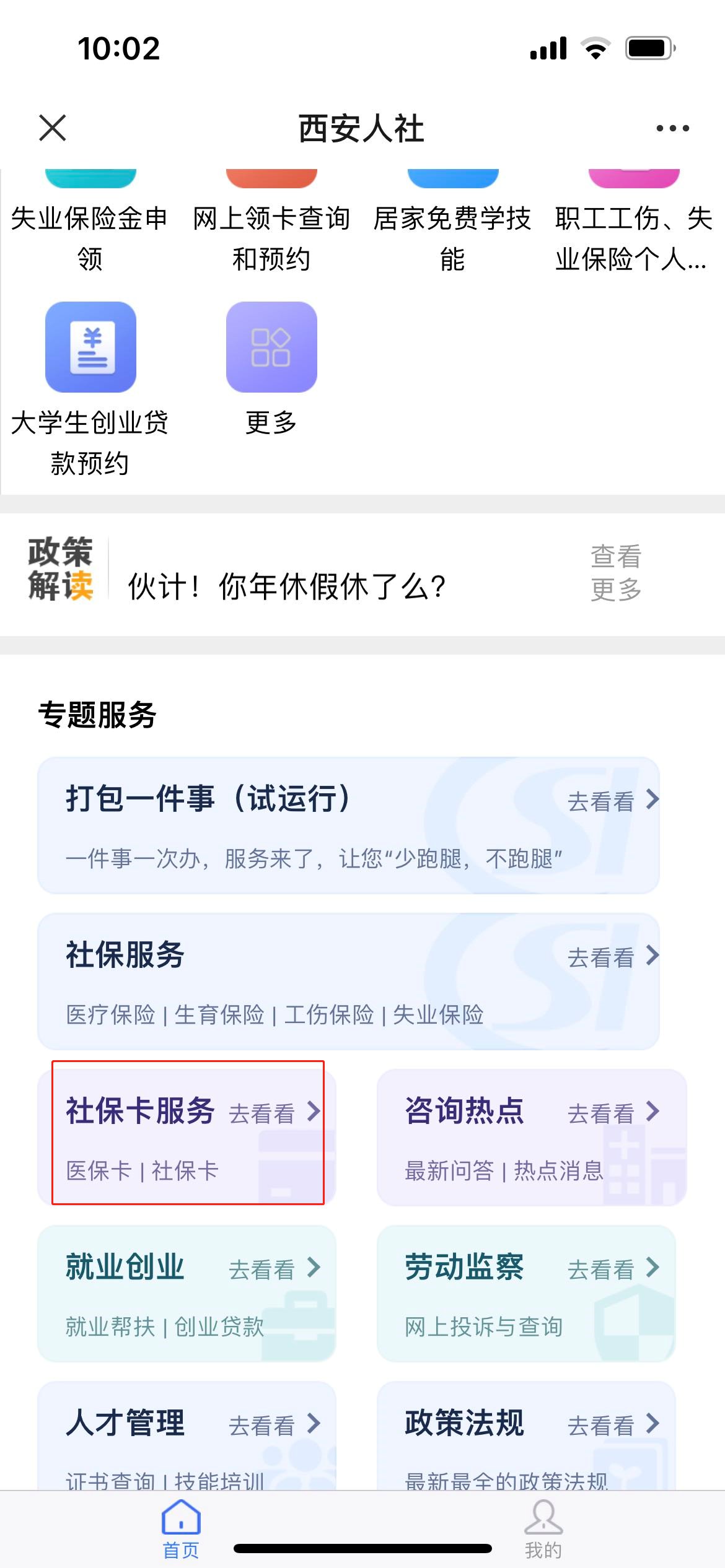Read the 你年休假休了么 headline

287,586
